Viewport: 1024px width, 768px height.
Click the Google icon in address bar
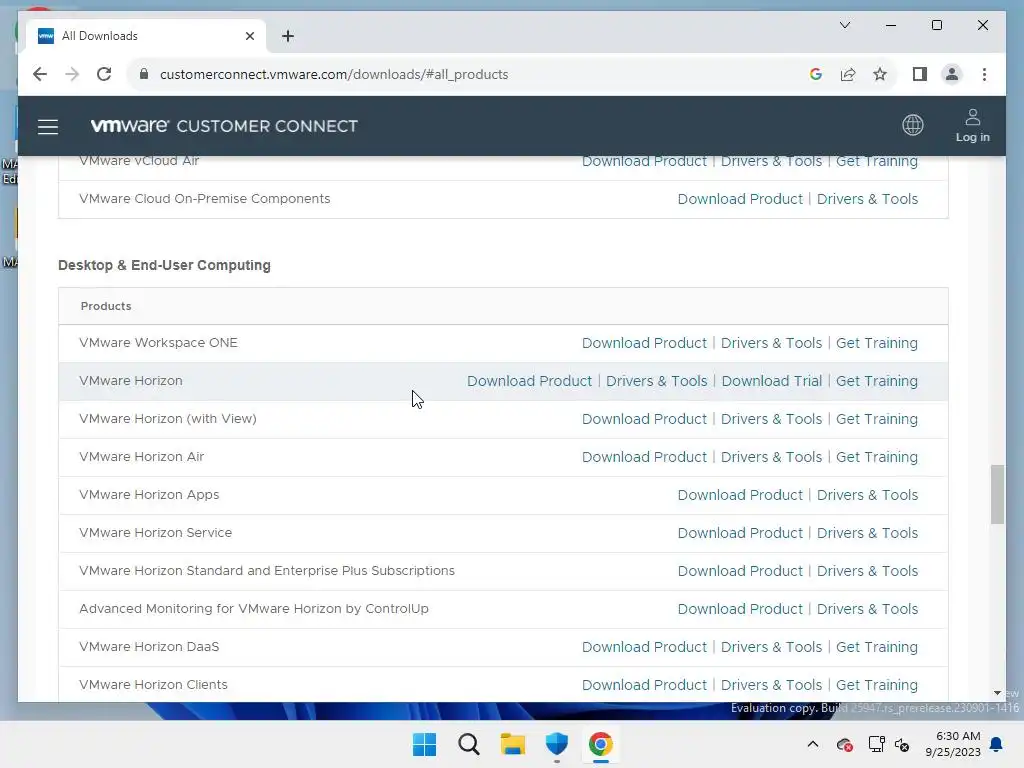tap(815, 74)
